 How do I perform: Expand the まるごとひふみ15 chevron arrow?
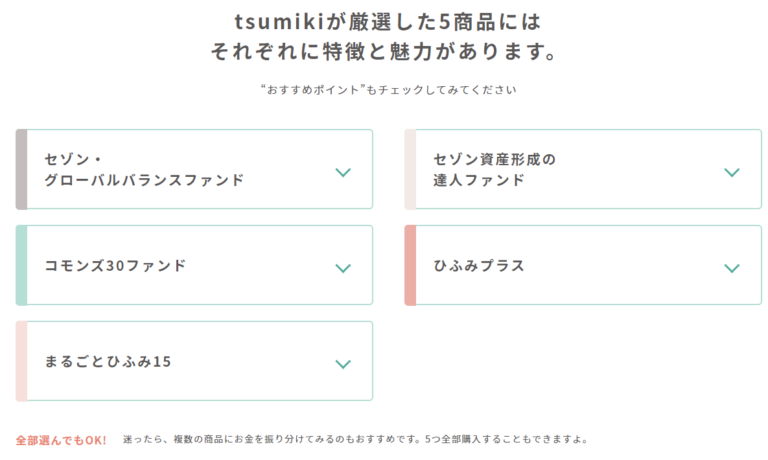coord(343,364)
